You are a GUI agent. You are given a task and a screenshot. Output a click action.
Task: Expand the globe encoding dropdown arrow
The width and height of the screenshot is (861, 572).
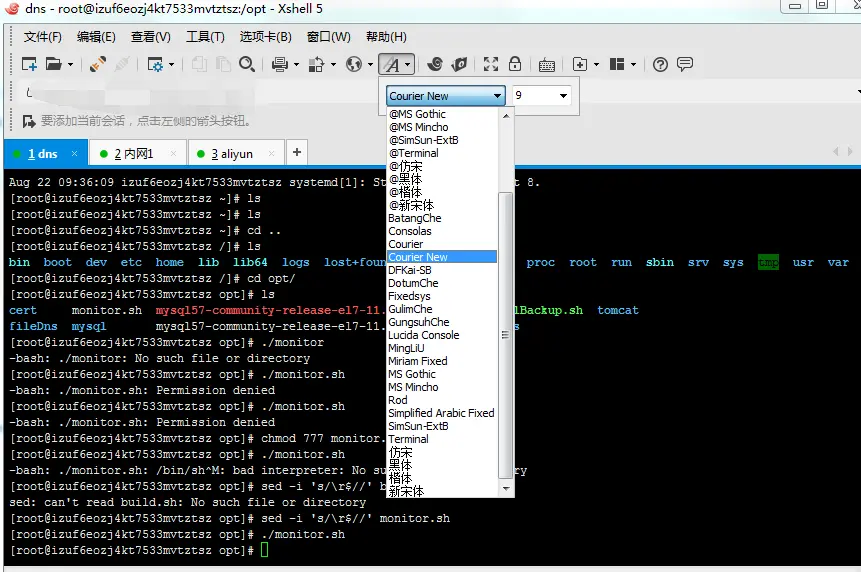point(370,65)
